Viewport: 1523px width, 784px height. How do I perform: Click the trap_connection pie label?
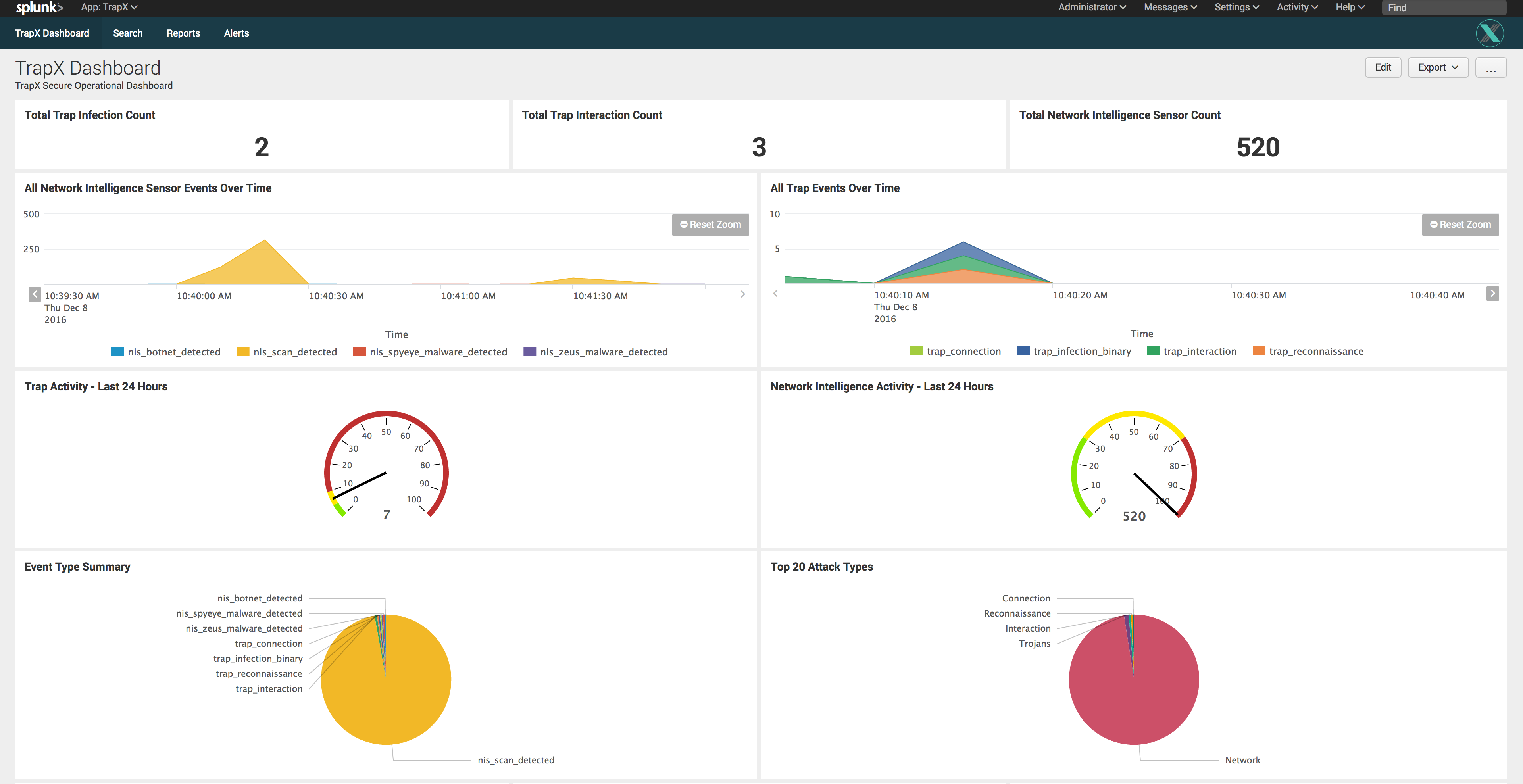pos(268,644)
